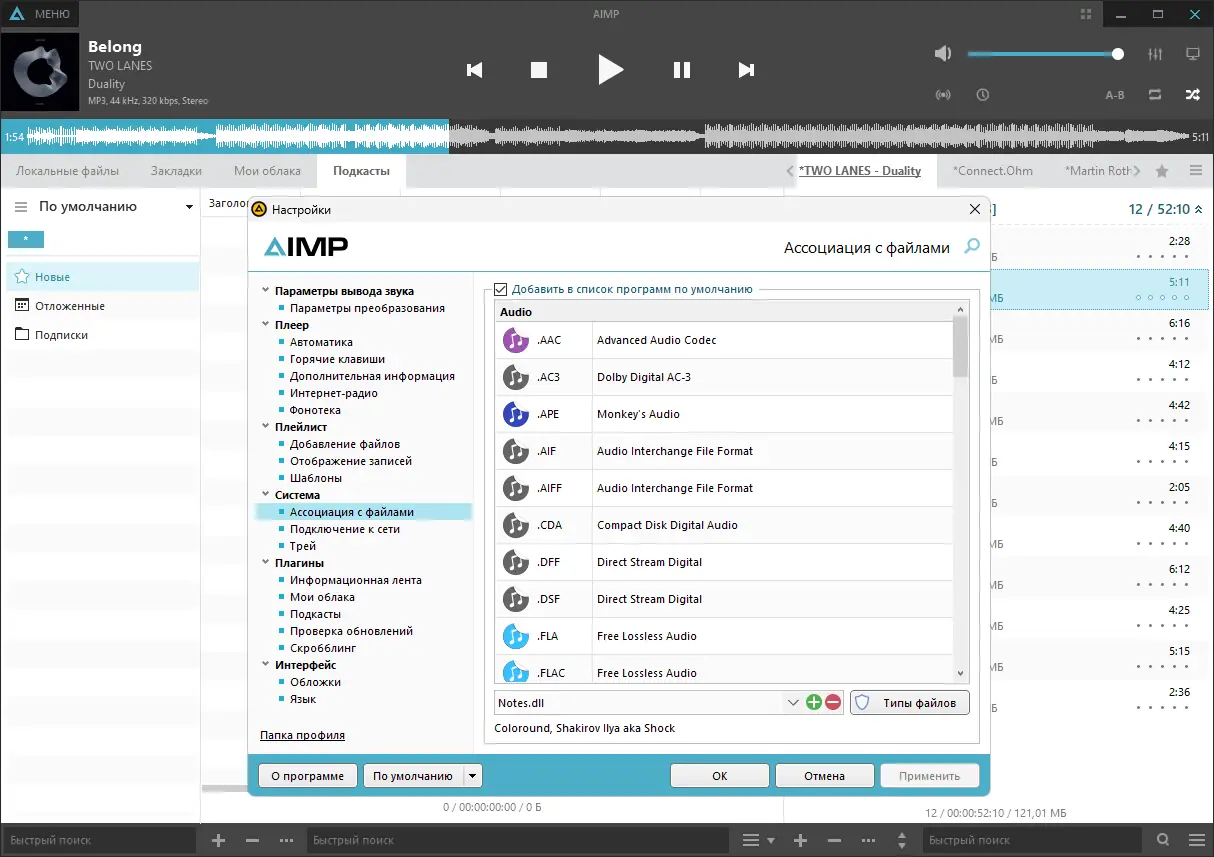1214x857 pixels.
Task: Seek within the waveform progress bar
Action: click(x=607, y=136)
